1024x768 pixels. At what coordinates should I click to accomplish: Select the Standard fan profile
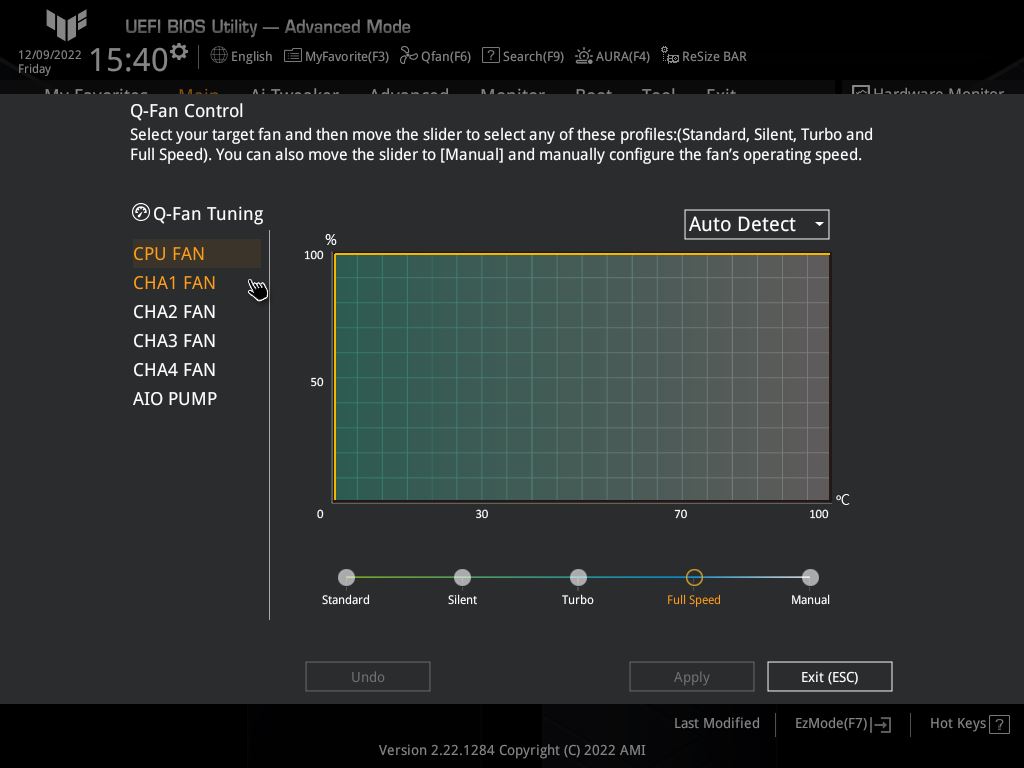[x=346, y=577]
